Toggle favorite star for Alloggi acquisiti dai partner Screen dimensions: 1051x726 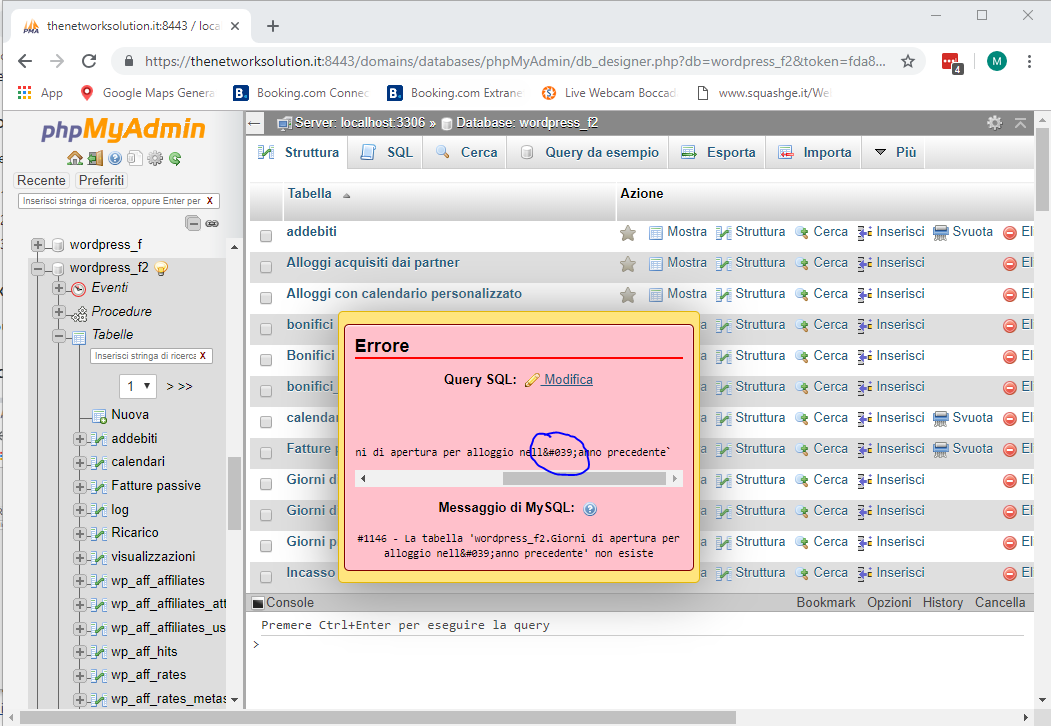pyautogui.click(x=628, y=263)
